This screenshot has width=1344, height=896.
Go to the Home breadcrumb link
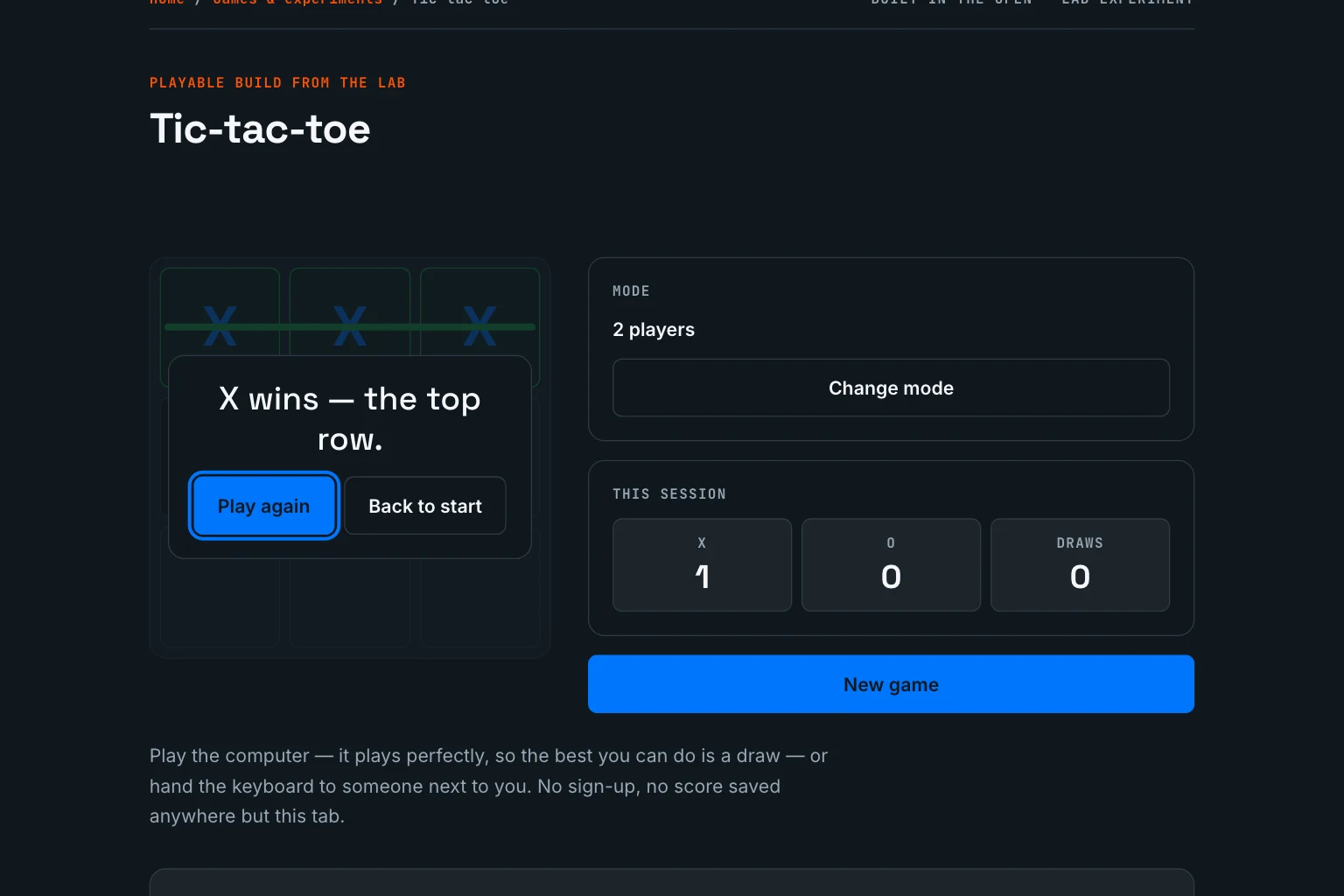tap(166, 2)
